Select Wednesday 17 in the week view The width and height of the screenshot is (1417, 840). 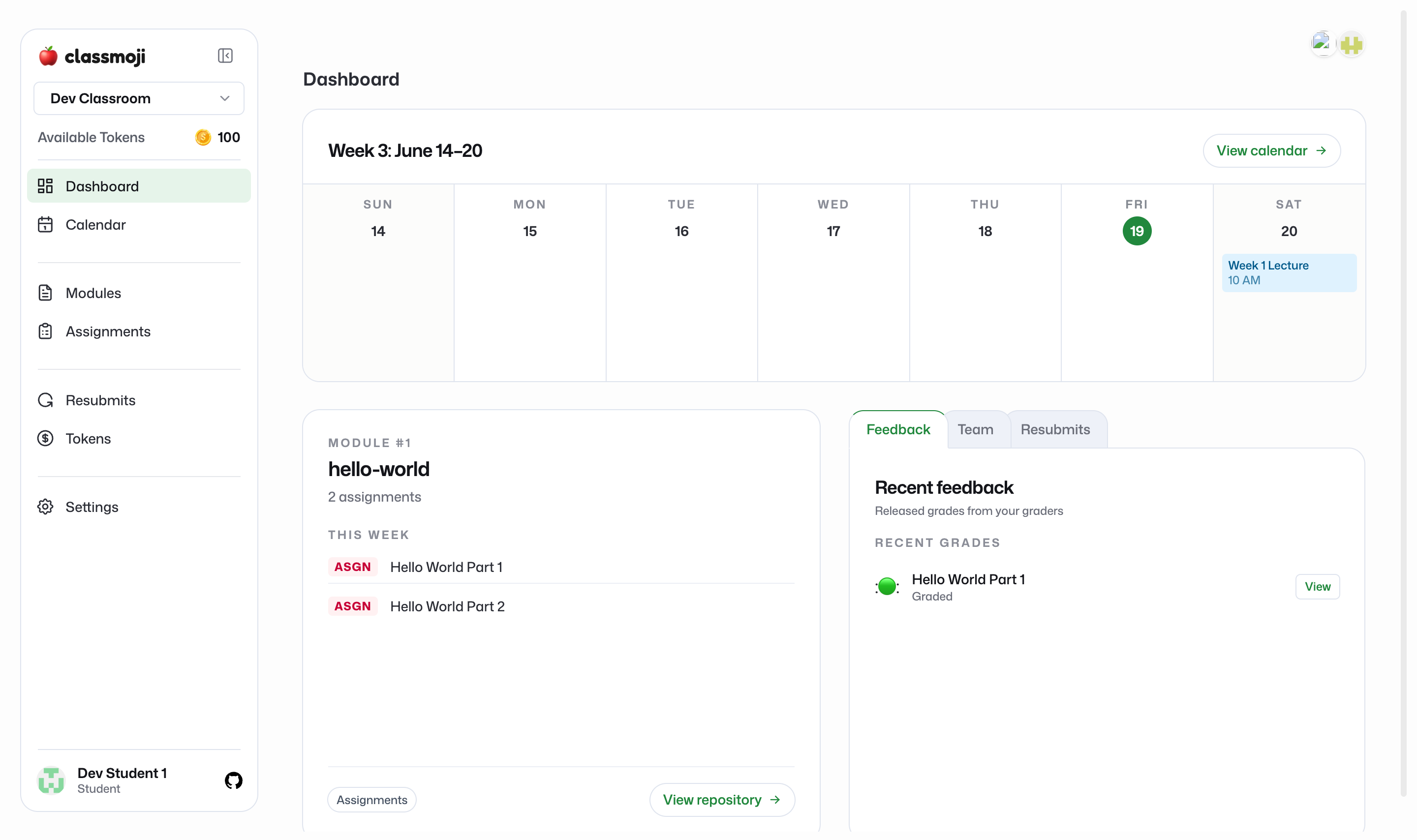[x=833, y=231]
